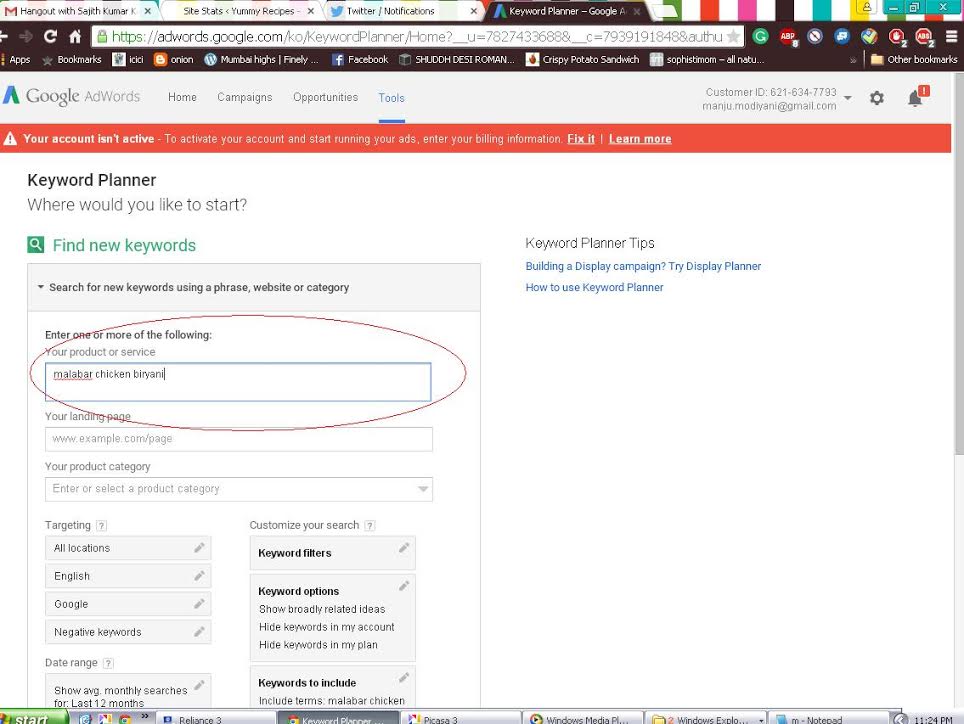Open the onion bookmark
Image resolution: width=964 pixels, height=724 pixels.
coord(174,60)
